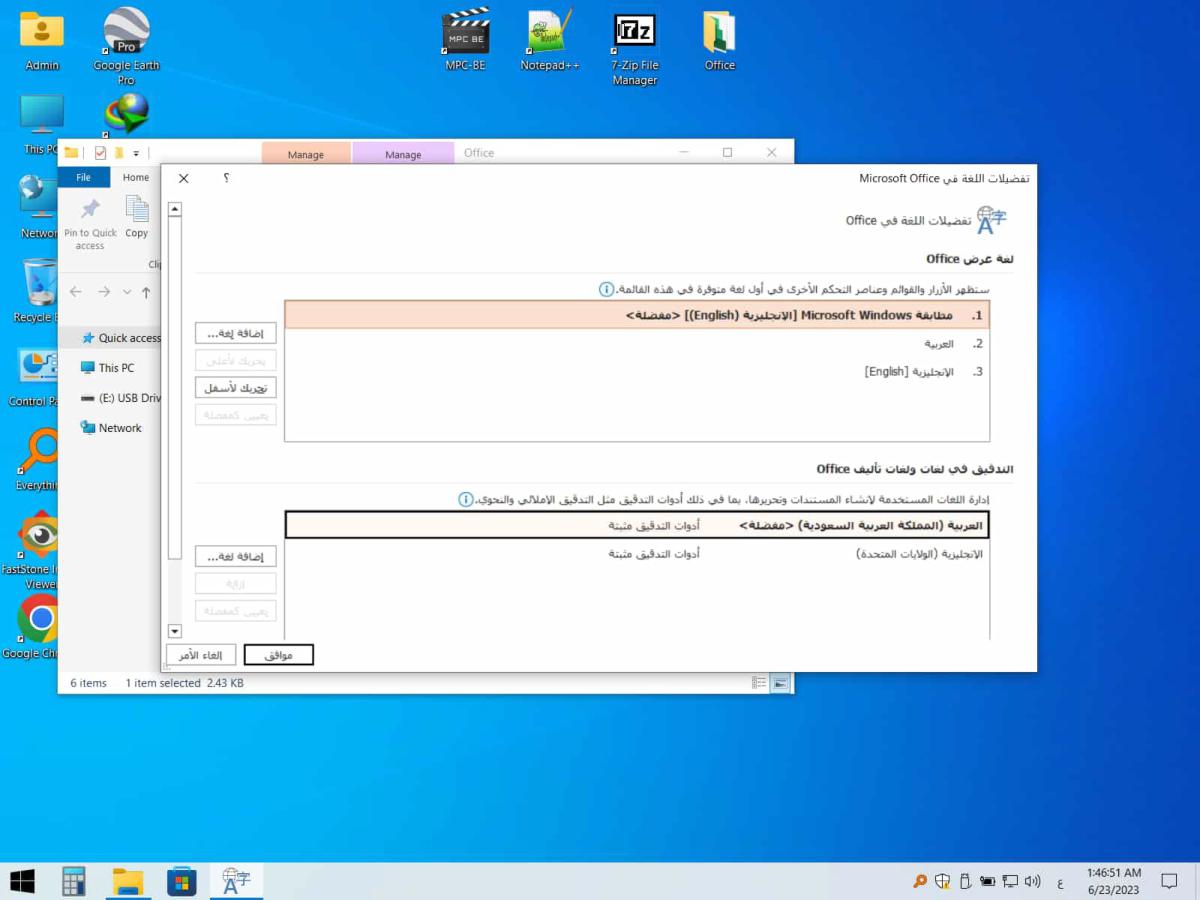Viewport: 1200px width, 900px height.
Task: Click the scroll down arrow in the language dialog
Action: tap(175, 631)
